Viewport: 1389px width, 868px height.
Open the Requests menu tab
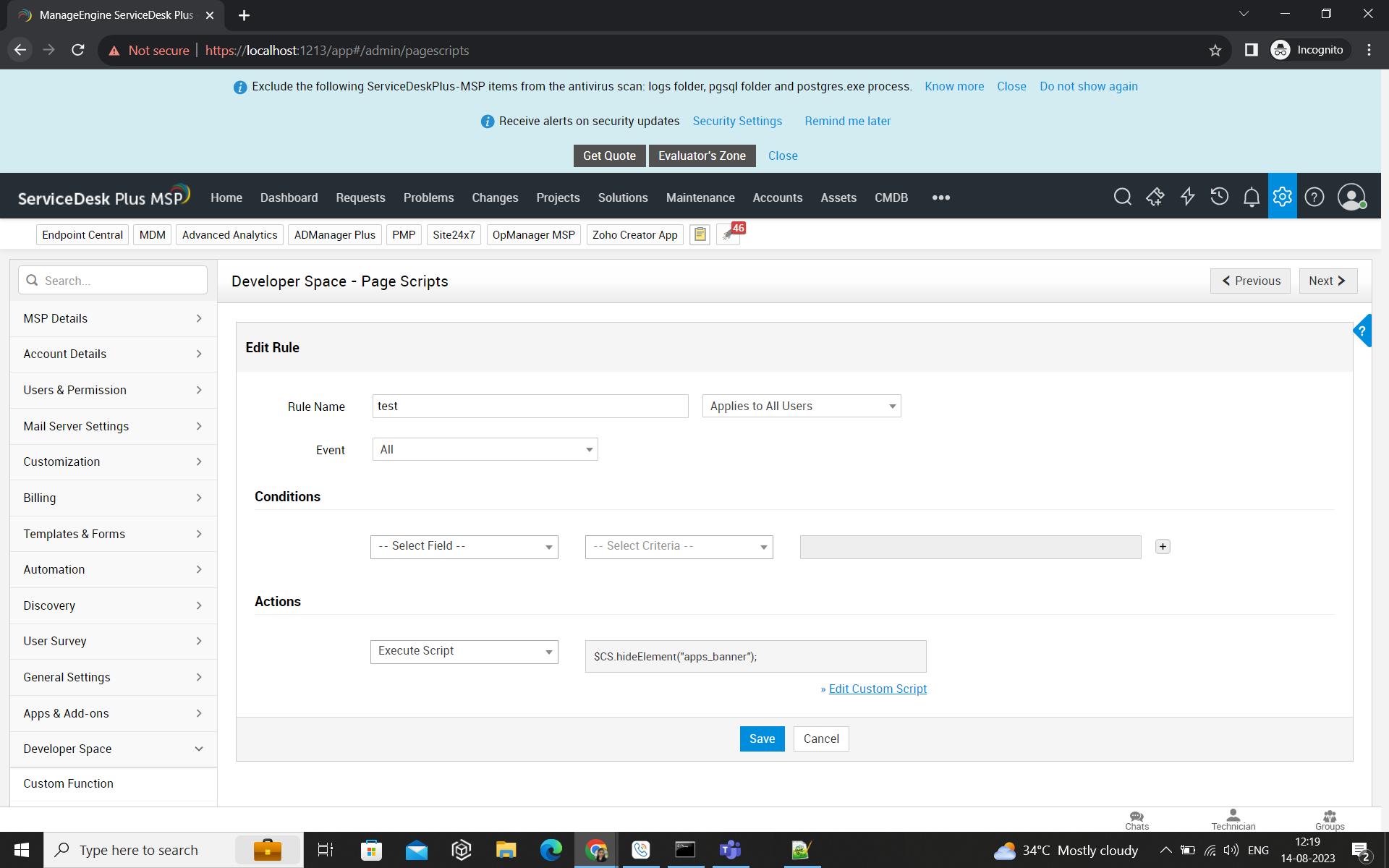click(x=360, y=197)
